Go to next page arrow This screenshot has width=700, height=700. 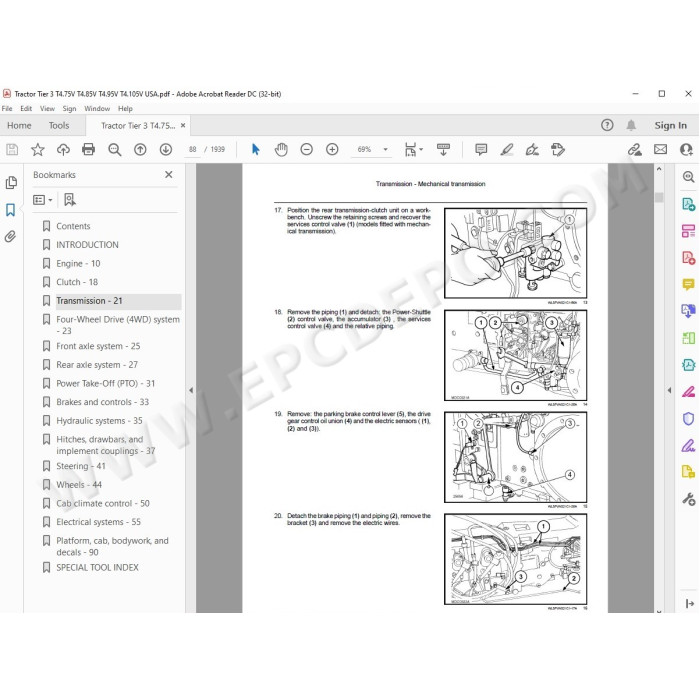click(166, 149)
